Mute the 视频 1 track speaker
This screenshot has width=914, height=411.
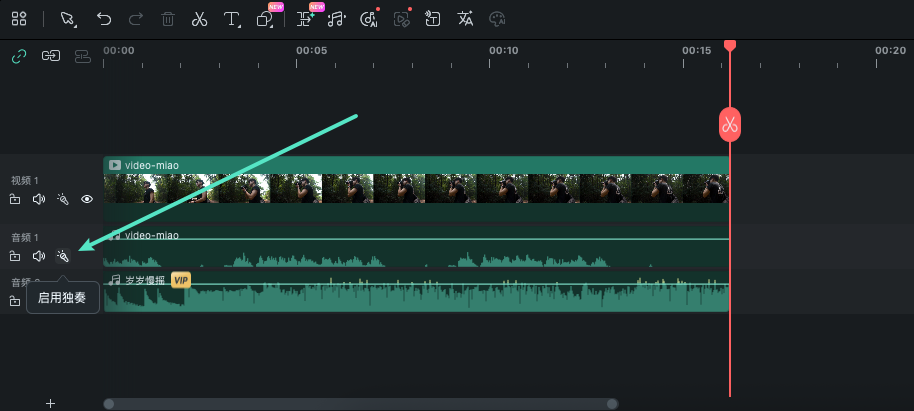pos(39,199)
